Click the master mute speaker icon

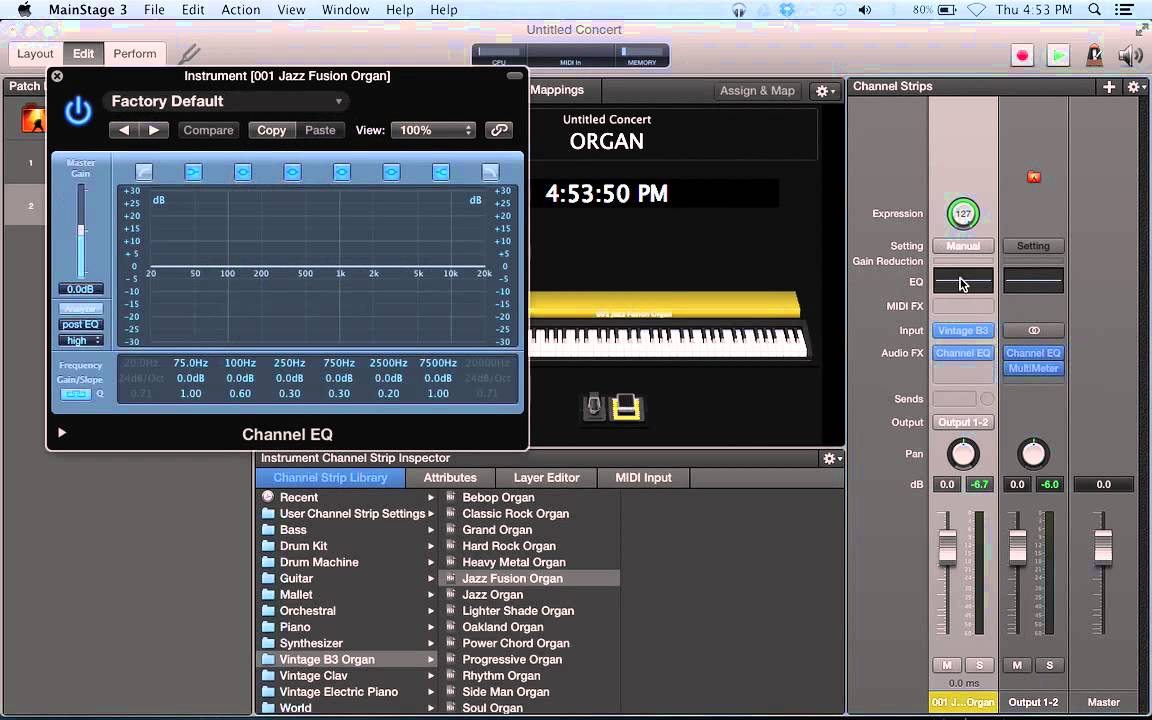click(x=1131, y=55)
